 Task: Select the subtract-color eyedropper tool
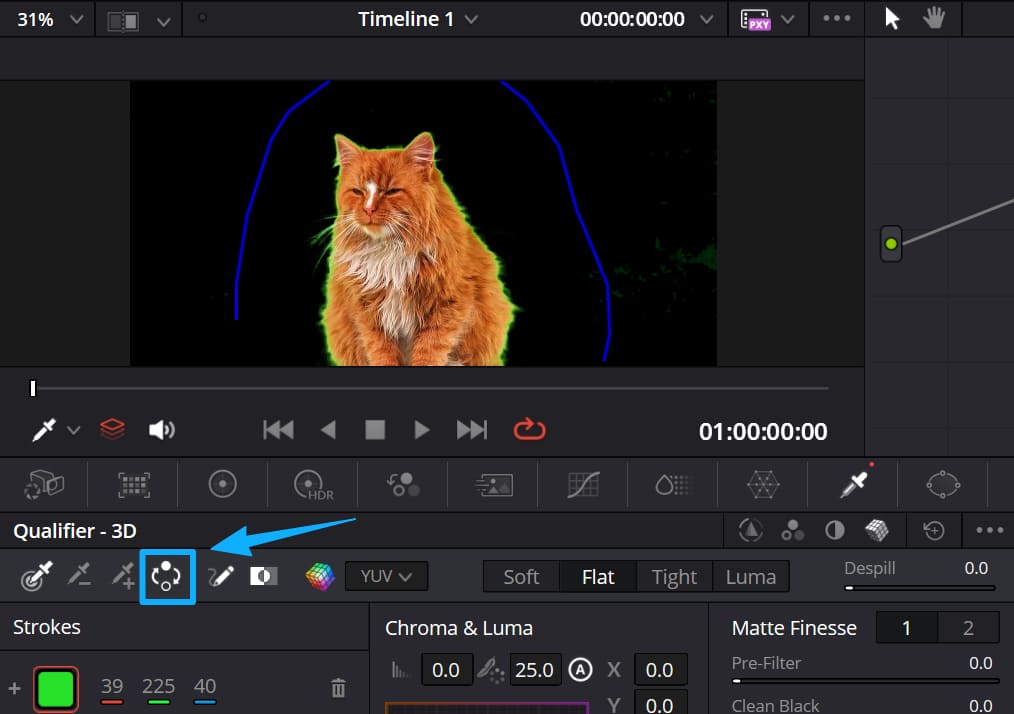point(80,577)
